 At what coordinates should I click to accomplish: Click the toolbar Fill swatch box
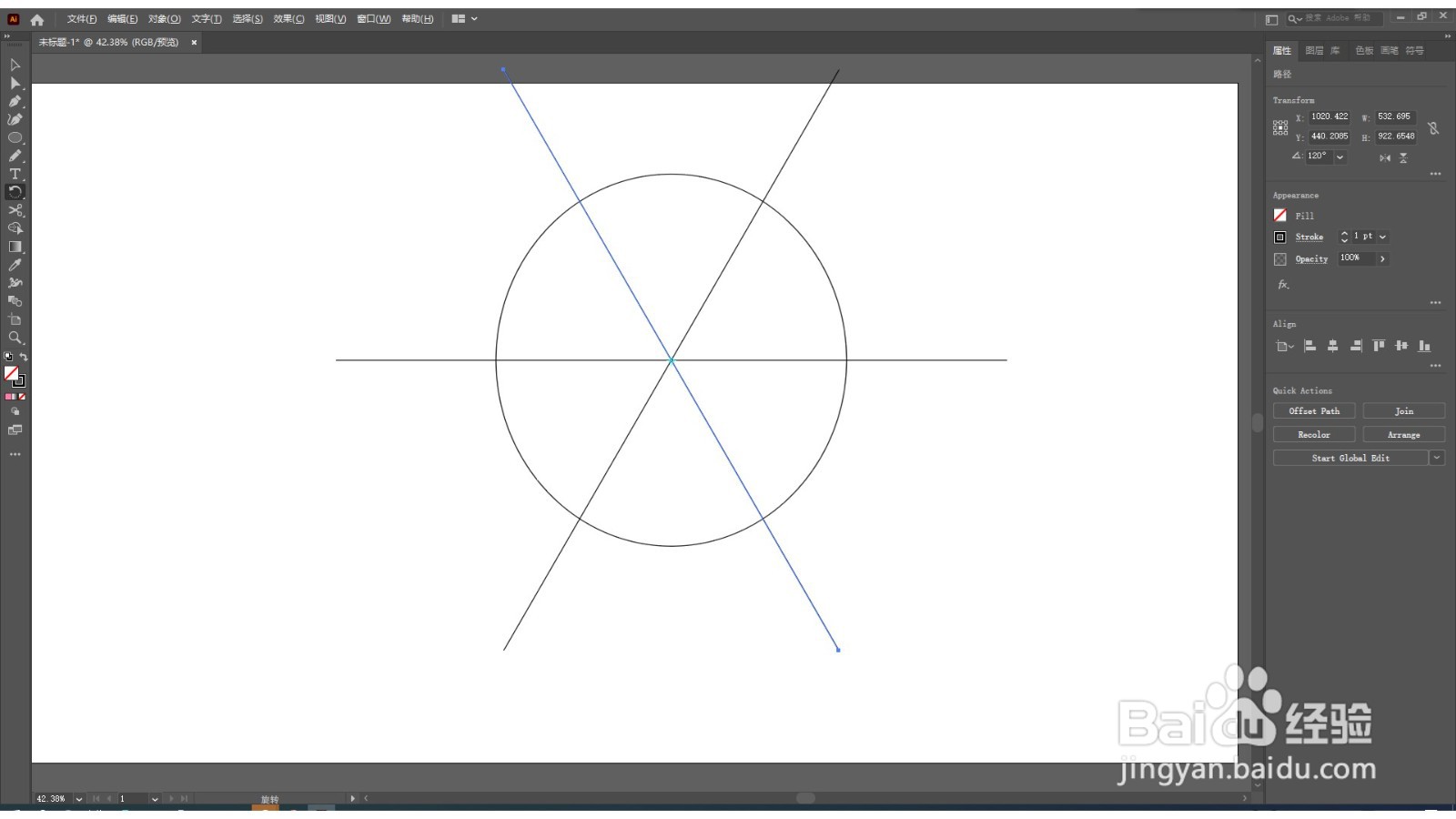(x=11, y=373)
